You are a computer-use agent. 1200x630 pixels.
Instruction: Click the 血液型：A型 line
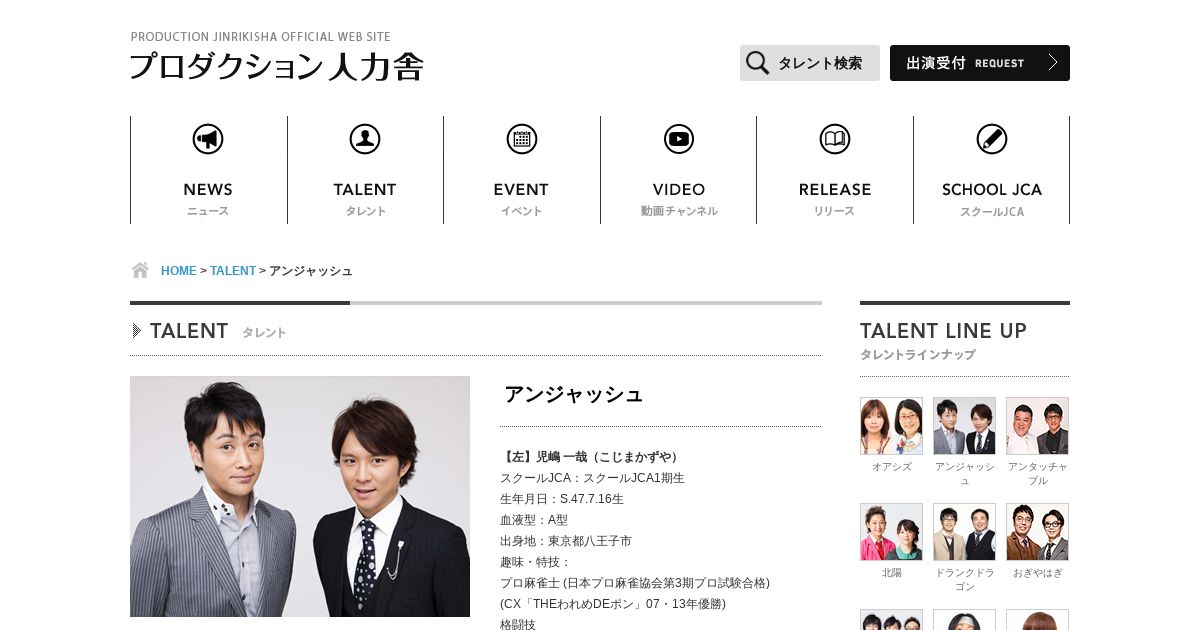pos(534,520)
